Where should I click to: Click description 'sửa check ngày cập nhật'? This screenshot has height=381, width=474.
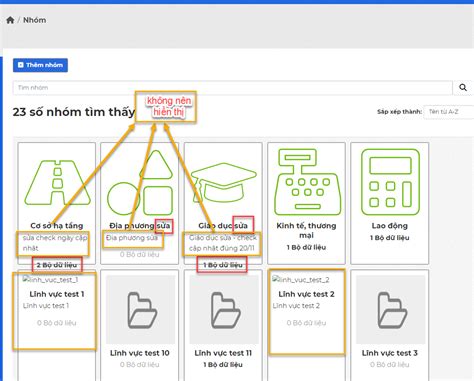pos(55,243)
